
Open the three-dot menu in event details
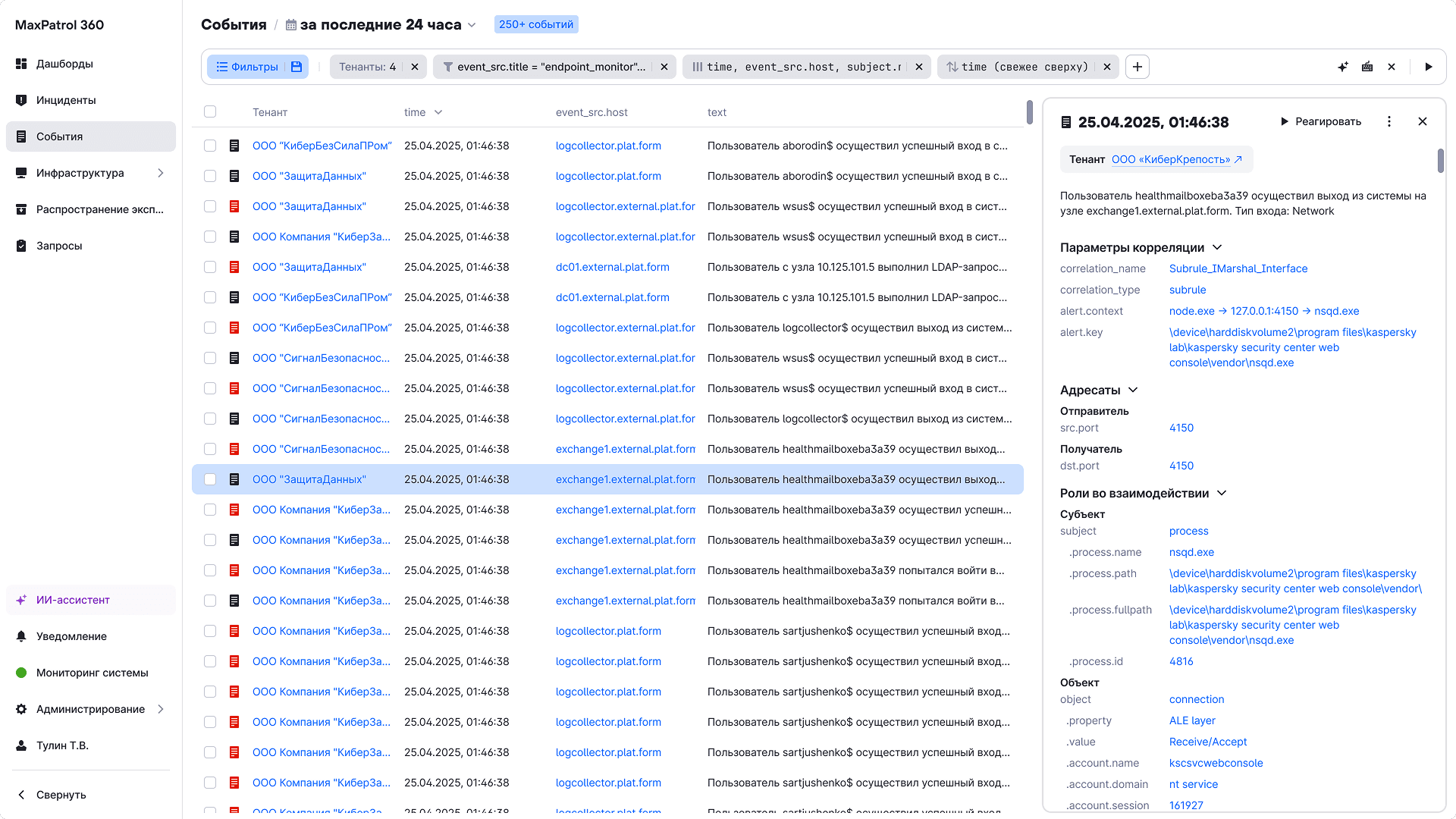tap(1389, 121)
